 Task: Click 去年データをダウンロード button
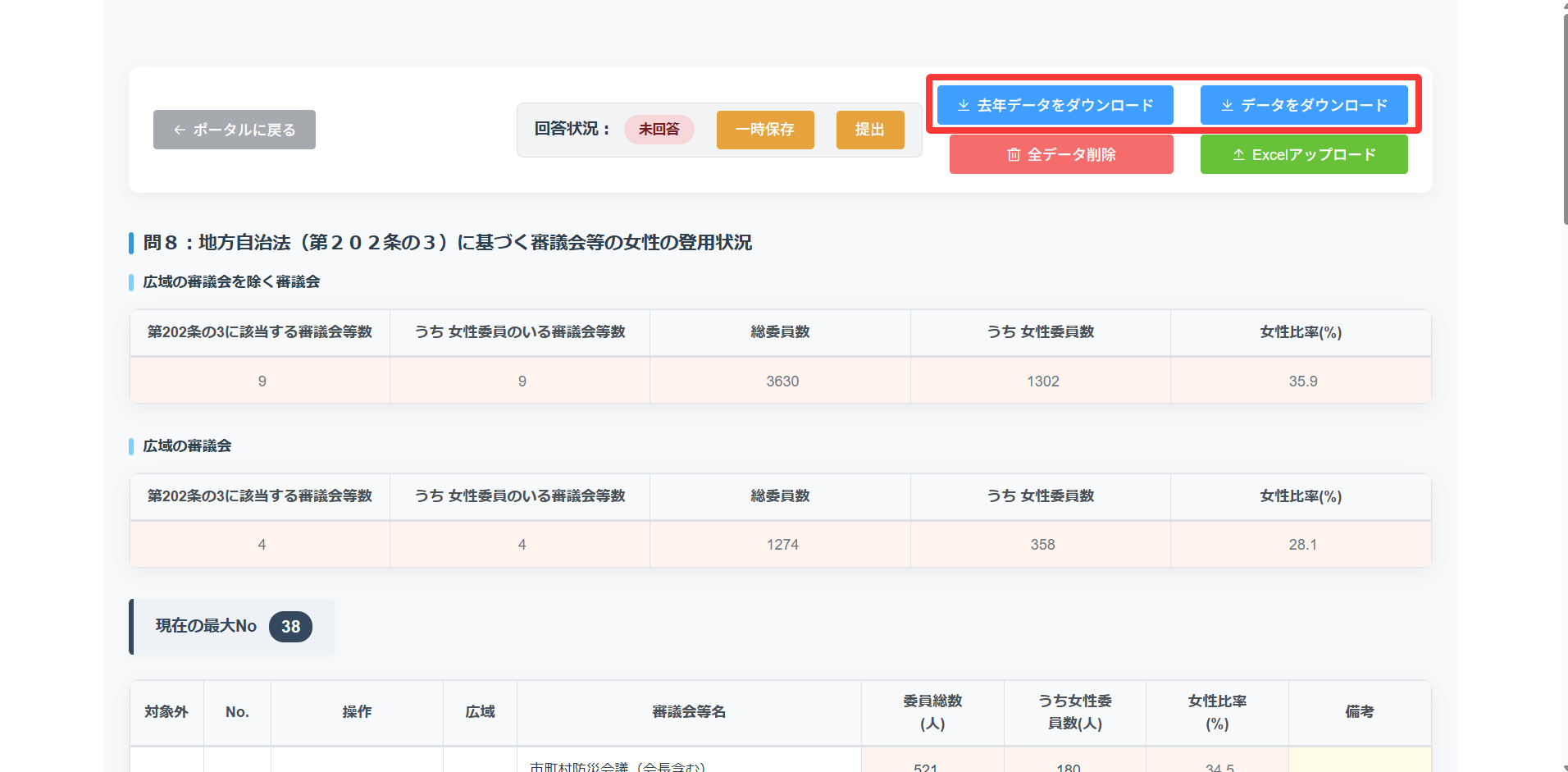point(1055,105)
